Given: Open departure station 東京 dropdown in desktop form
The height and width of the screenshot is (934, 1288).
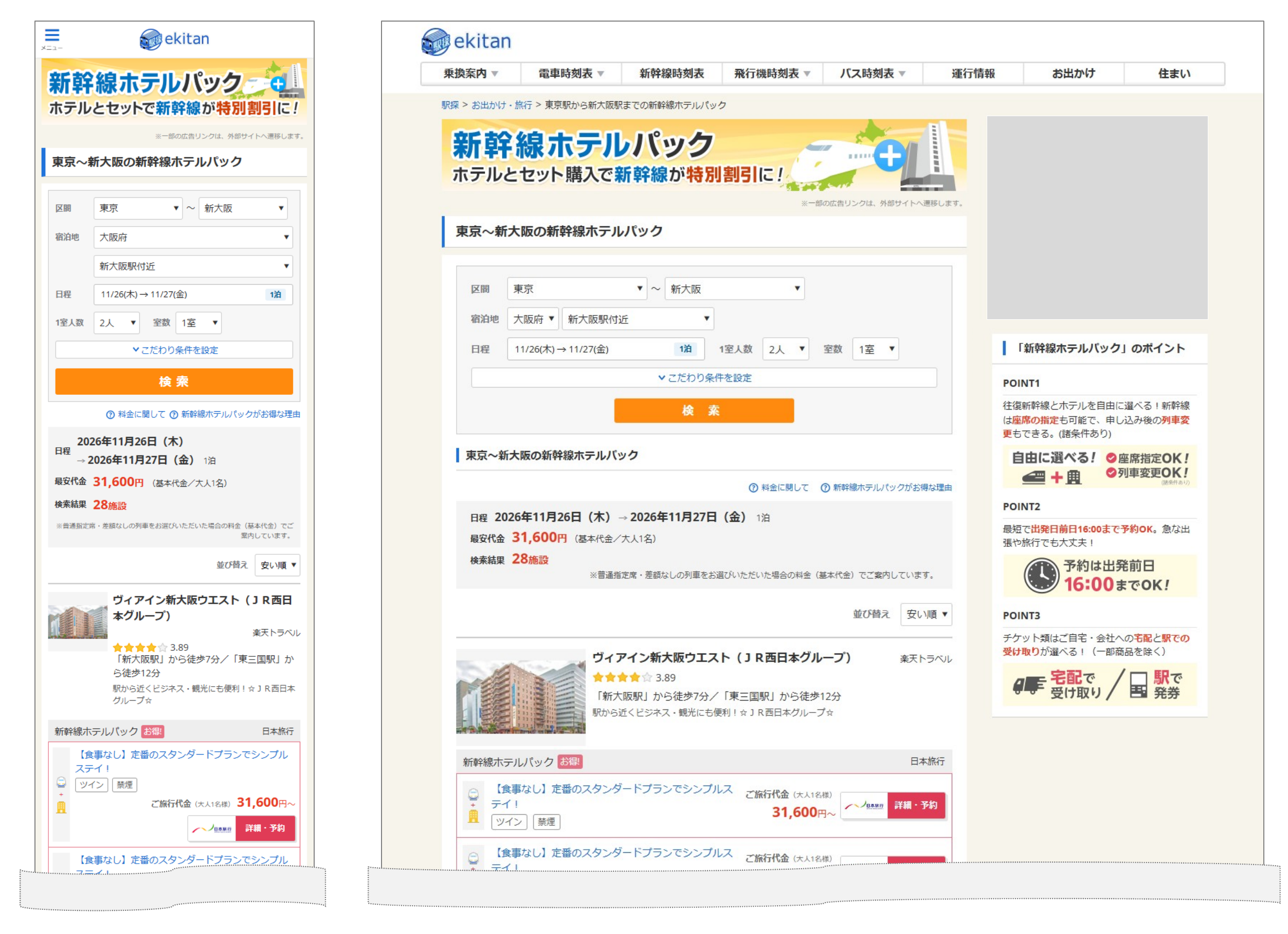Looking at the screenshot, I should click(x=577, y=288).
